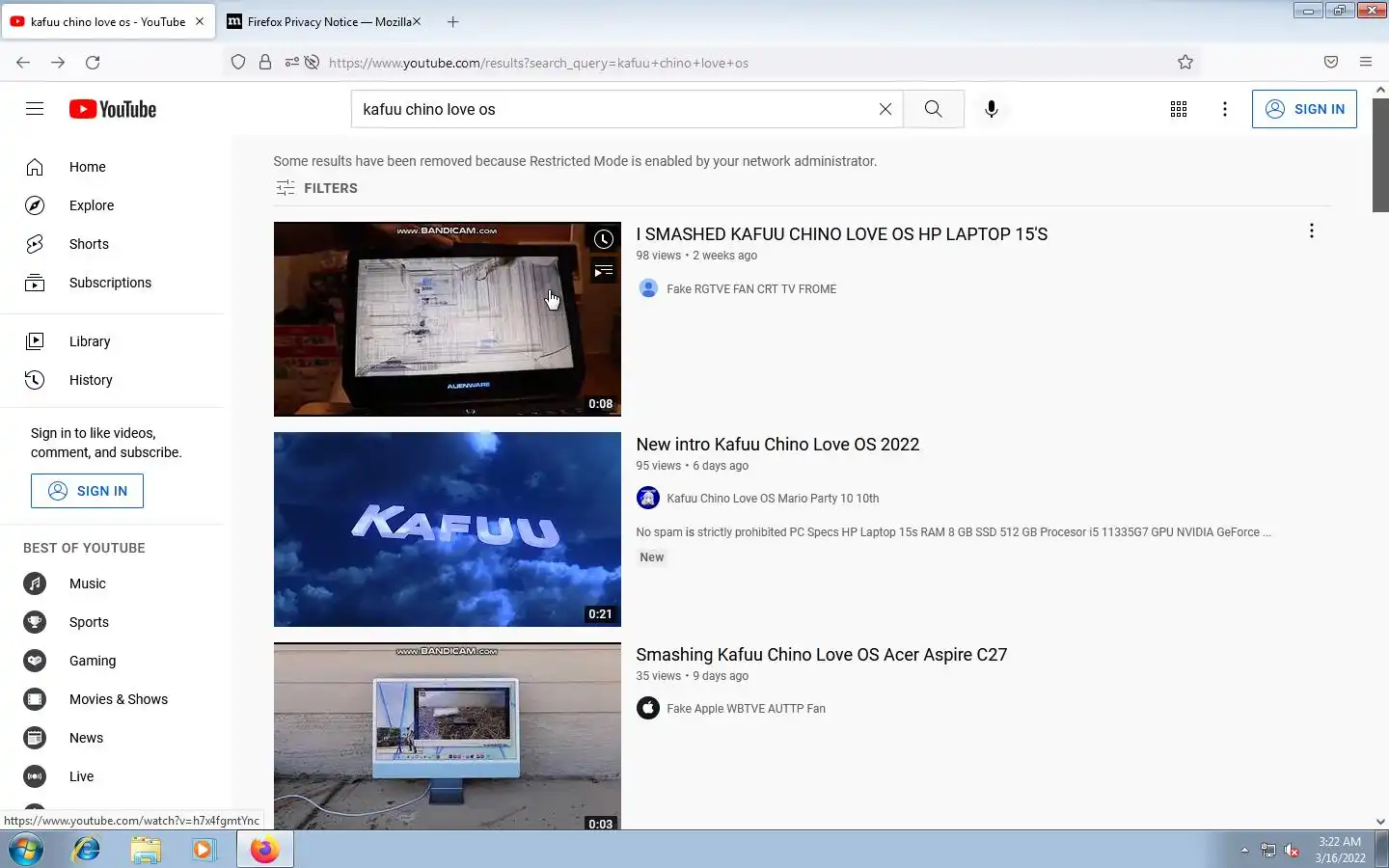Click Firefox back arrow
Screen dimensions: 1389x868
coord(23,63)
